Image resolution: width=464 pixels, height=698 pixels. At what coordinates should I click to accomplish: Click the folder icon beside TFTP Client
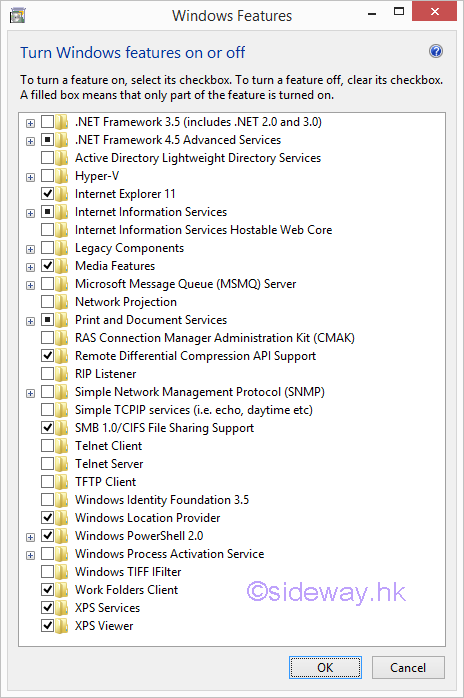(x=62, y=482)
